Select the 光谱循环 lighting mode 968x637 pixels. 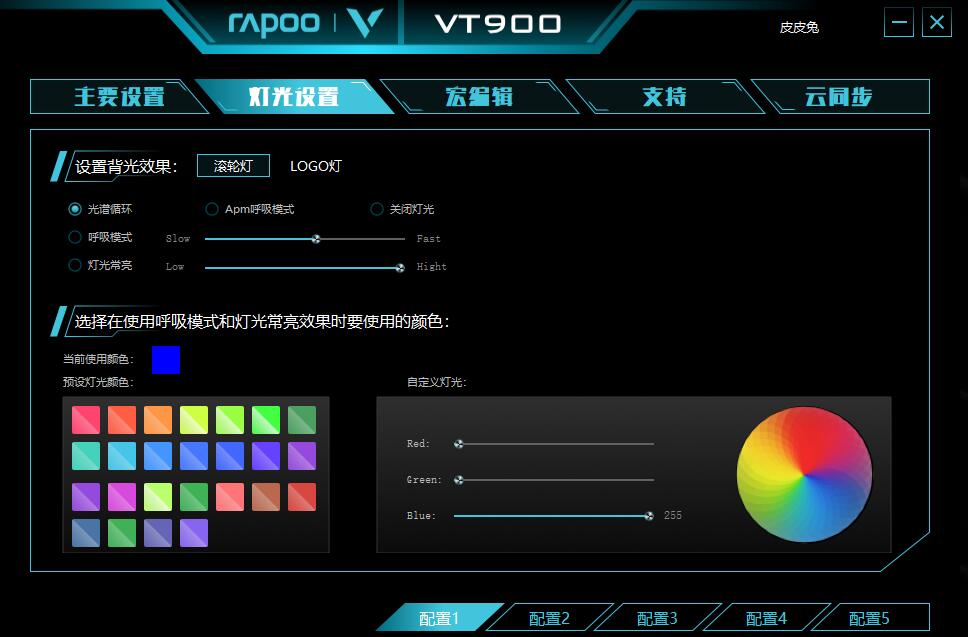[x=75, y=209]
